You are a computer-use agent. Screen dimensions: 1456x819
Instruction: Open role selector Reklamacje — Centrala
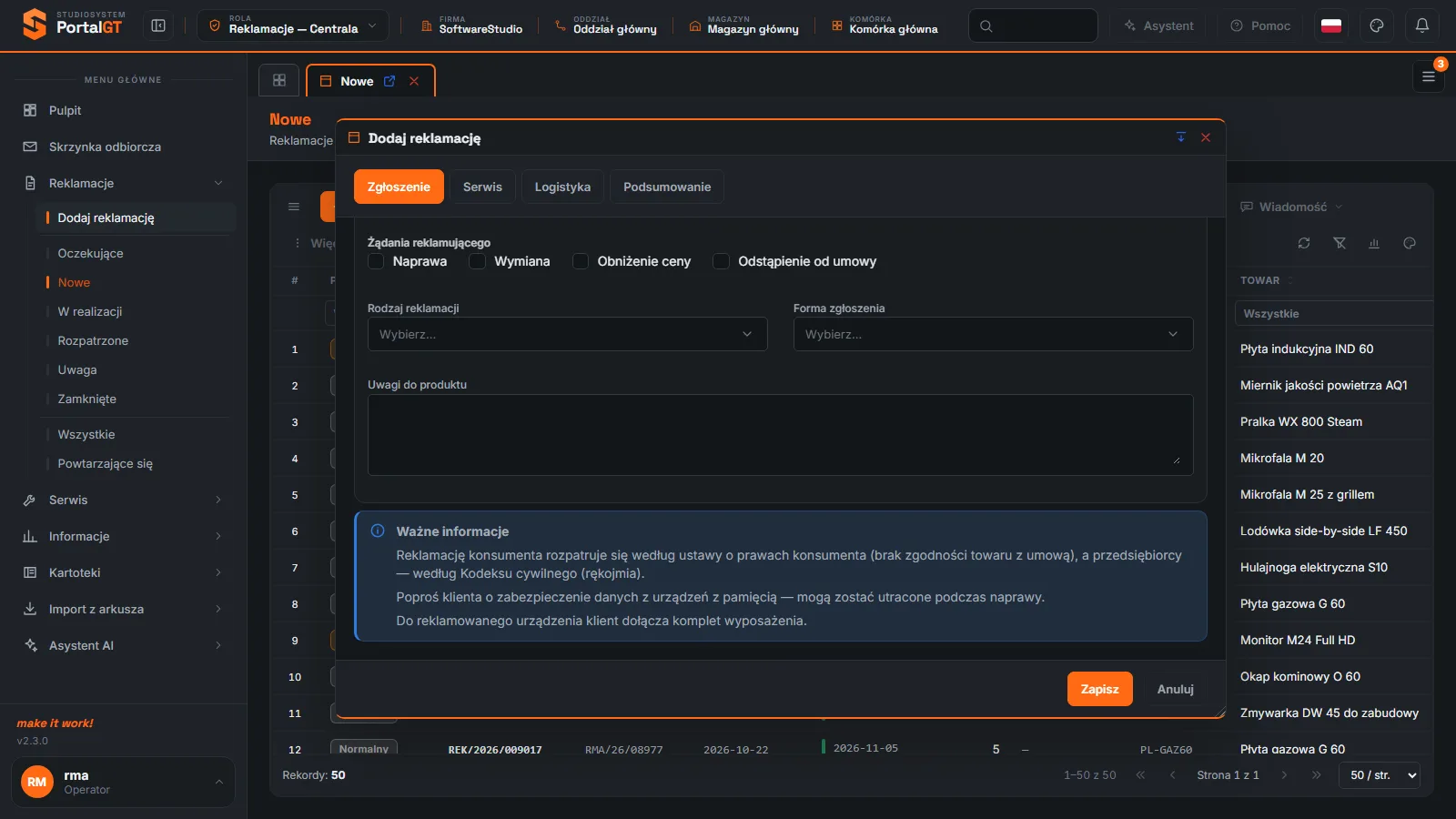[293, 25]
